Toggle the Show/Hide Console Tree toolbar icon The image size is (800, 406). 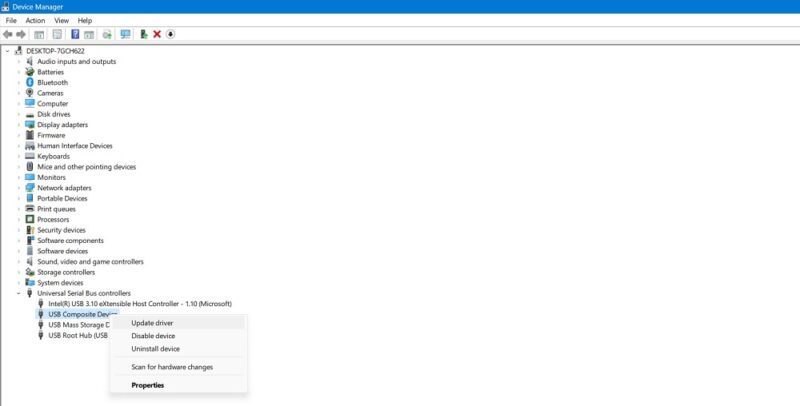[39, 34]
